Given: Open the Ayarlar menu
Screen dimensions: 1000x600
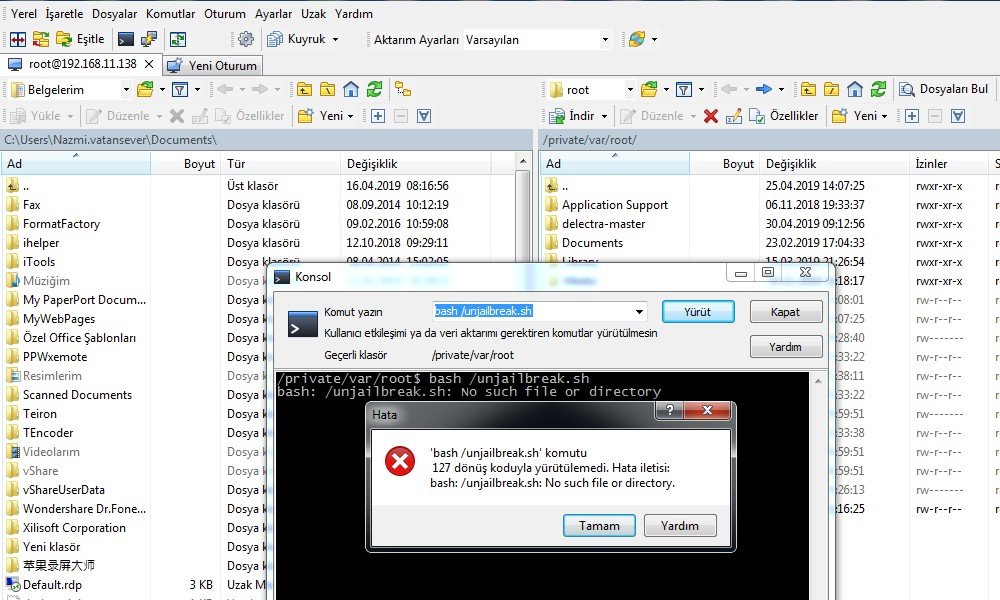Looking at the screenshot, I should [273, 13].
